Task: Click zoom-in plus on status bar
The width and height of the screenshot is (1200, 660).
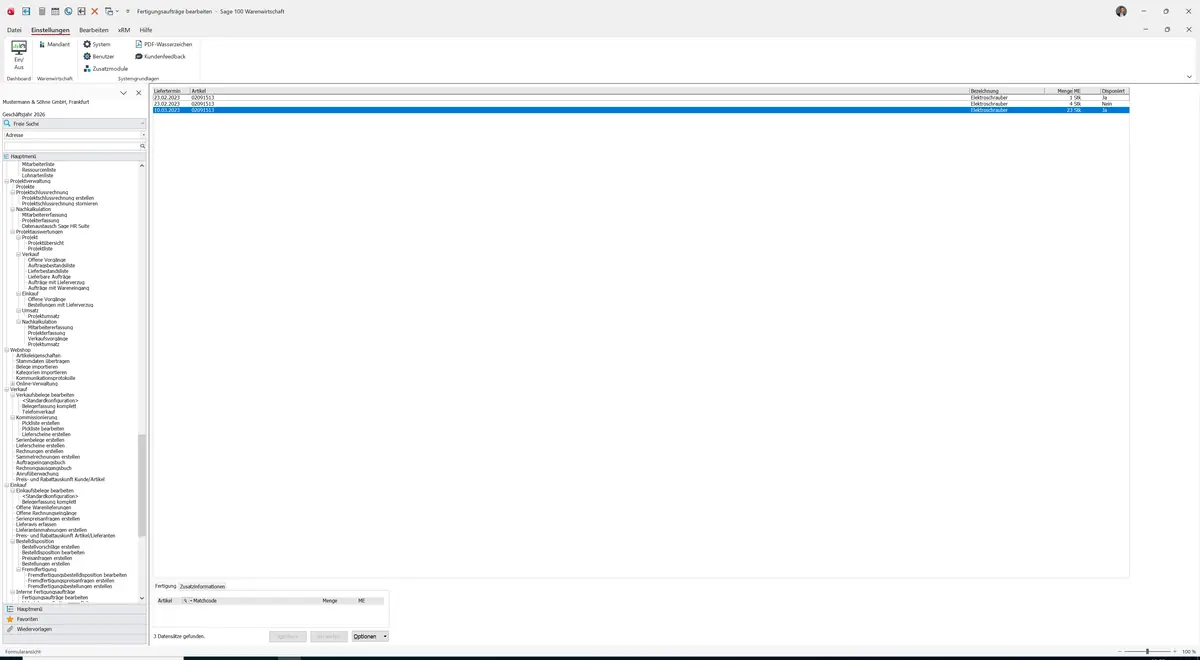Action: click(1174, 651)
